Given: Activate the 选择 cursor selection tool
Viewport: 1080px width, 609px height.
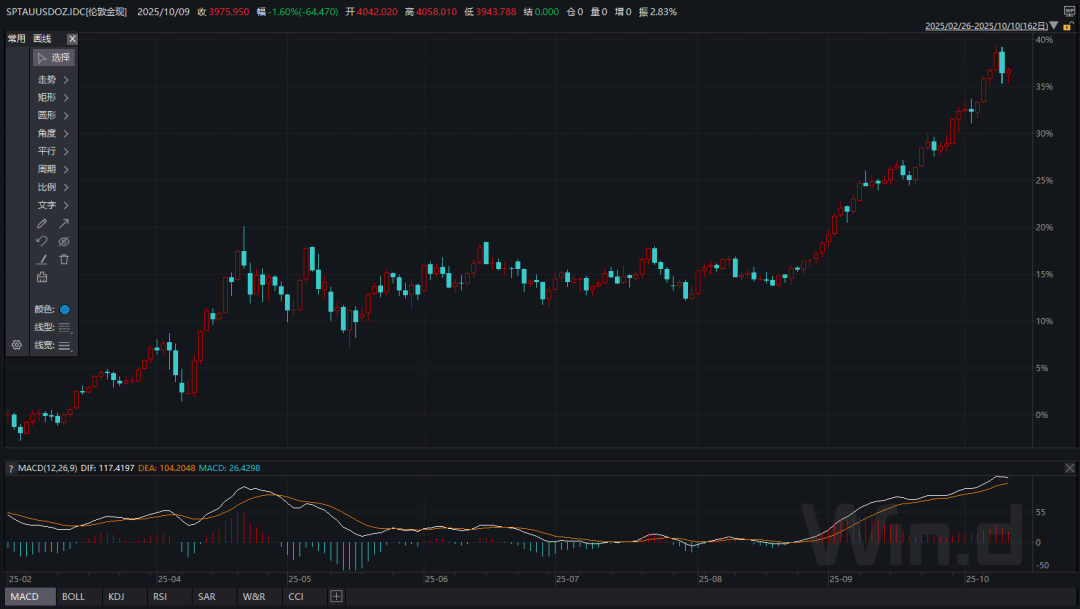Looking at the screenshot, I should click(x=54, y=58).
